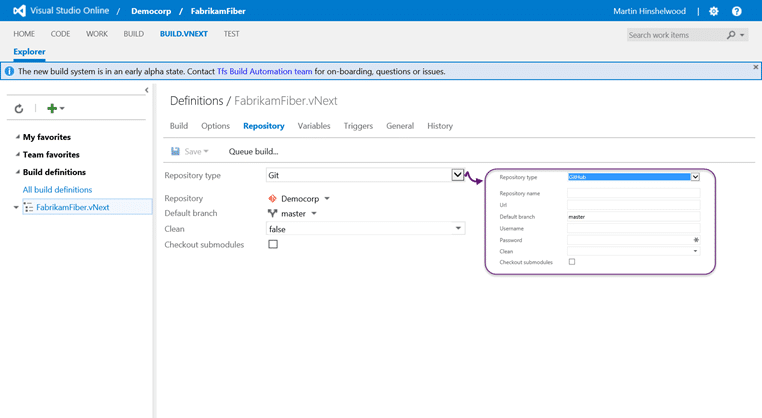Image resolution: width=762 pixels, height=418 pixels.
Task: Open the Tfs Build Automation team link
Action: click(264, 71)
